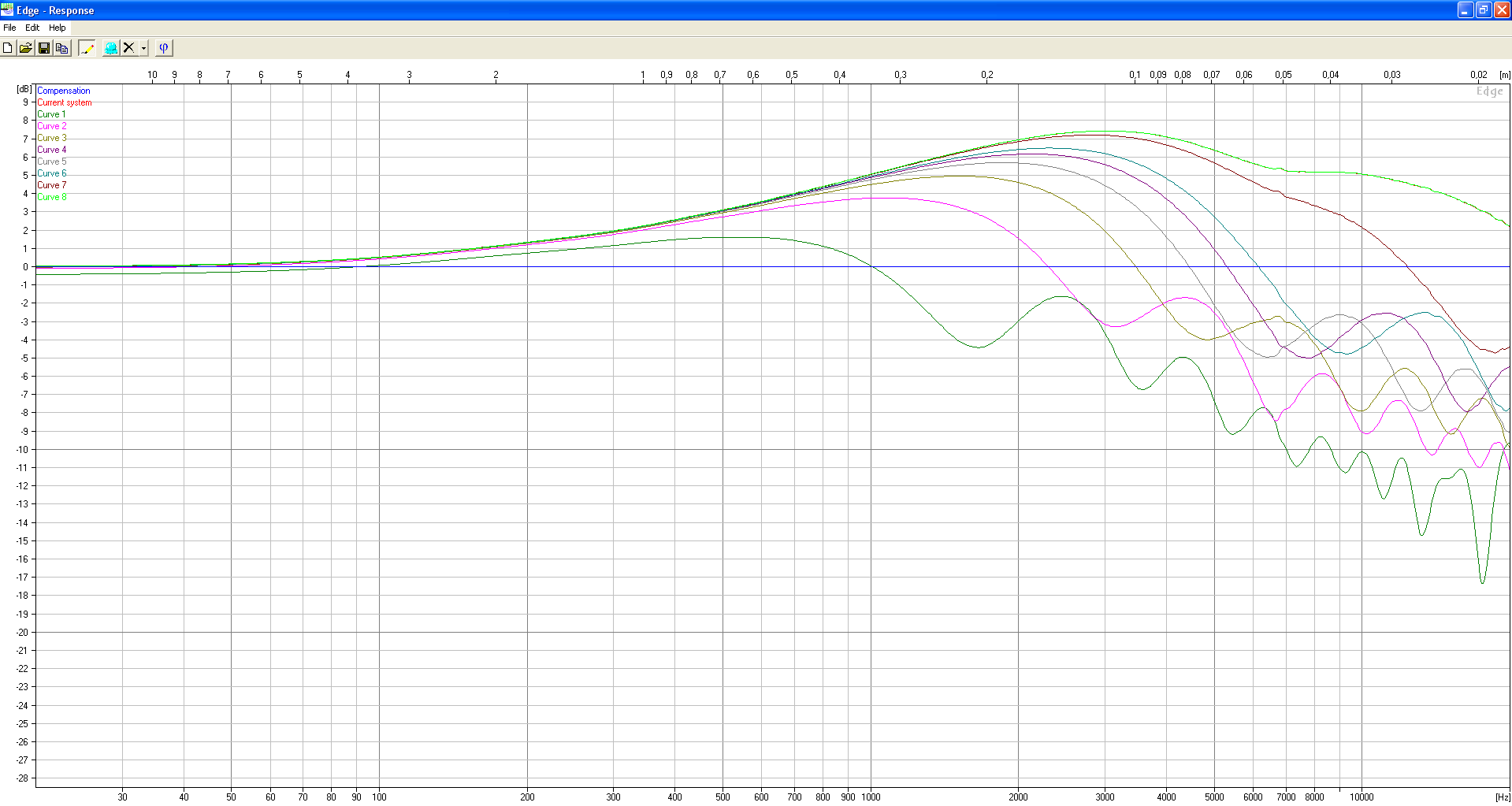The height and width of the screenshot is (806, 1512).
Task: Select Curve 7 in the legend
Action: pyautogui.click(x=52, y=185)
